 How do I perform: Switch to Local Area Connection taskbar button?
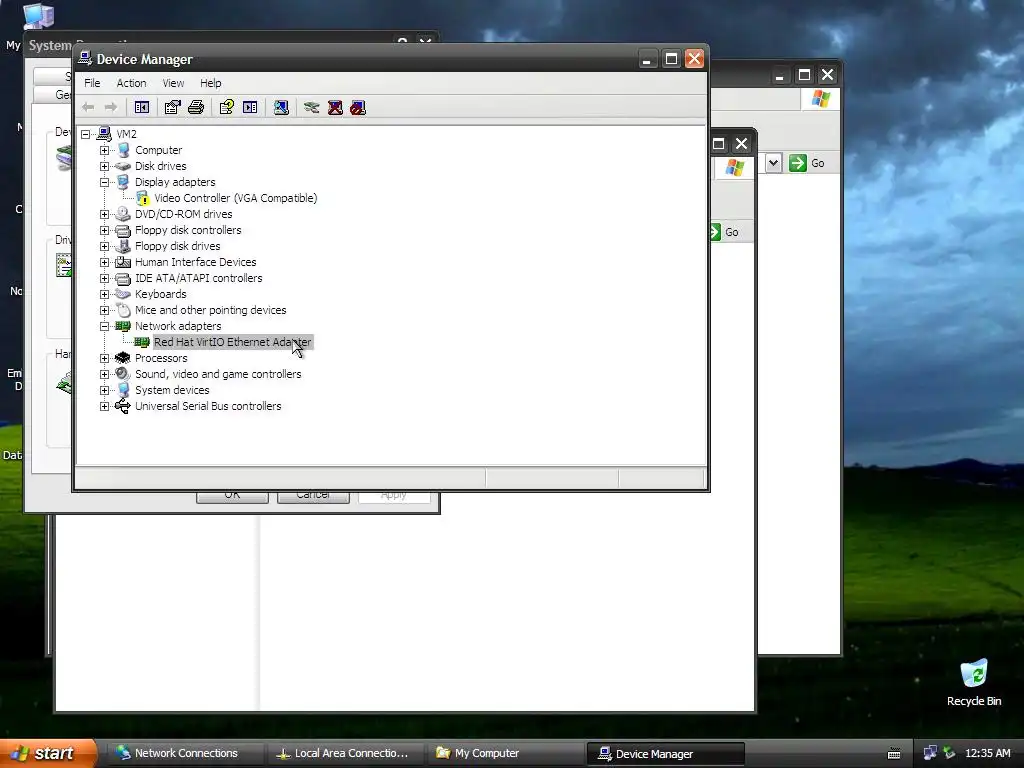(x=345, y=753)
